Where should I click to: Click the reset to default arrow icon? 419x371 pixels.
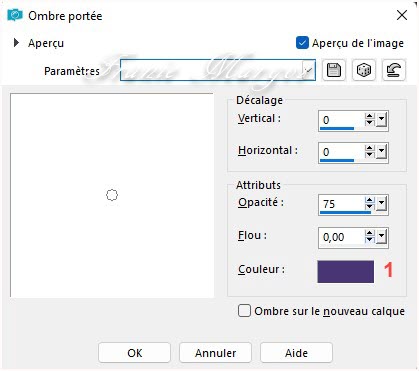click(x=394, y=70)
